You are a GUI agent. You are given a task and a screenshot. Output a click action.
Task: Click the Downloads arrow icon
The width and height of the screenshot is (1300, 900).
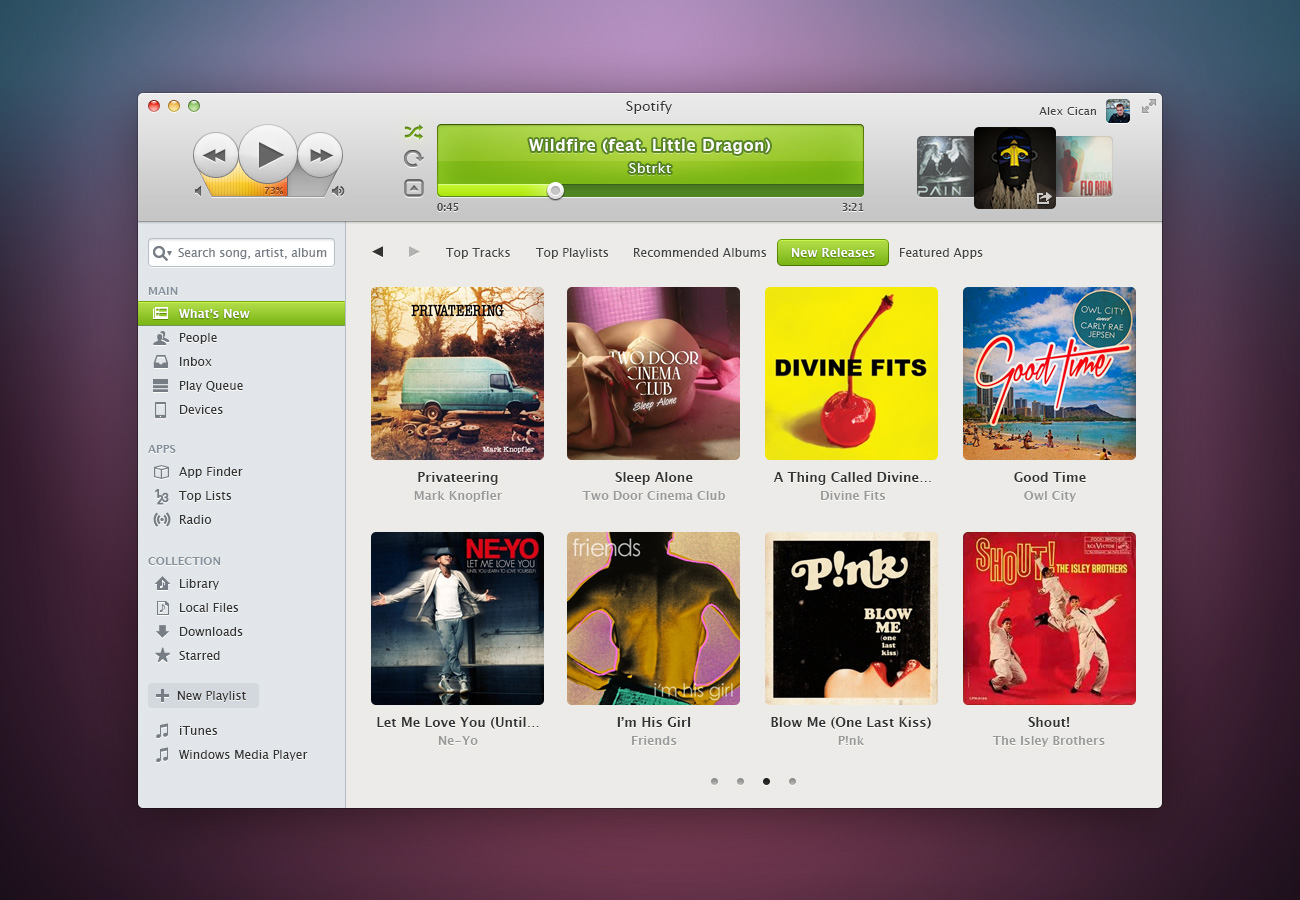pos(162,632)
